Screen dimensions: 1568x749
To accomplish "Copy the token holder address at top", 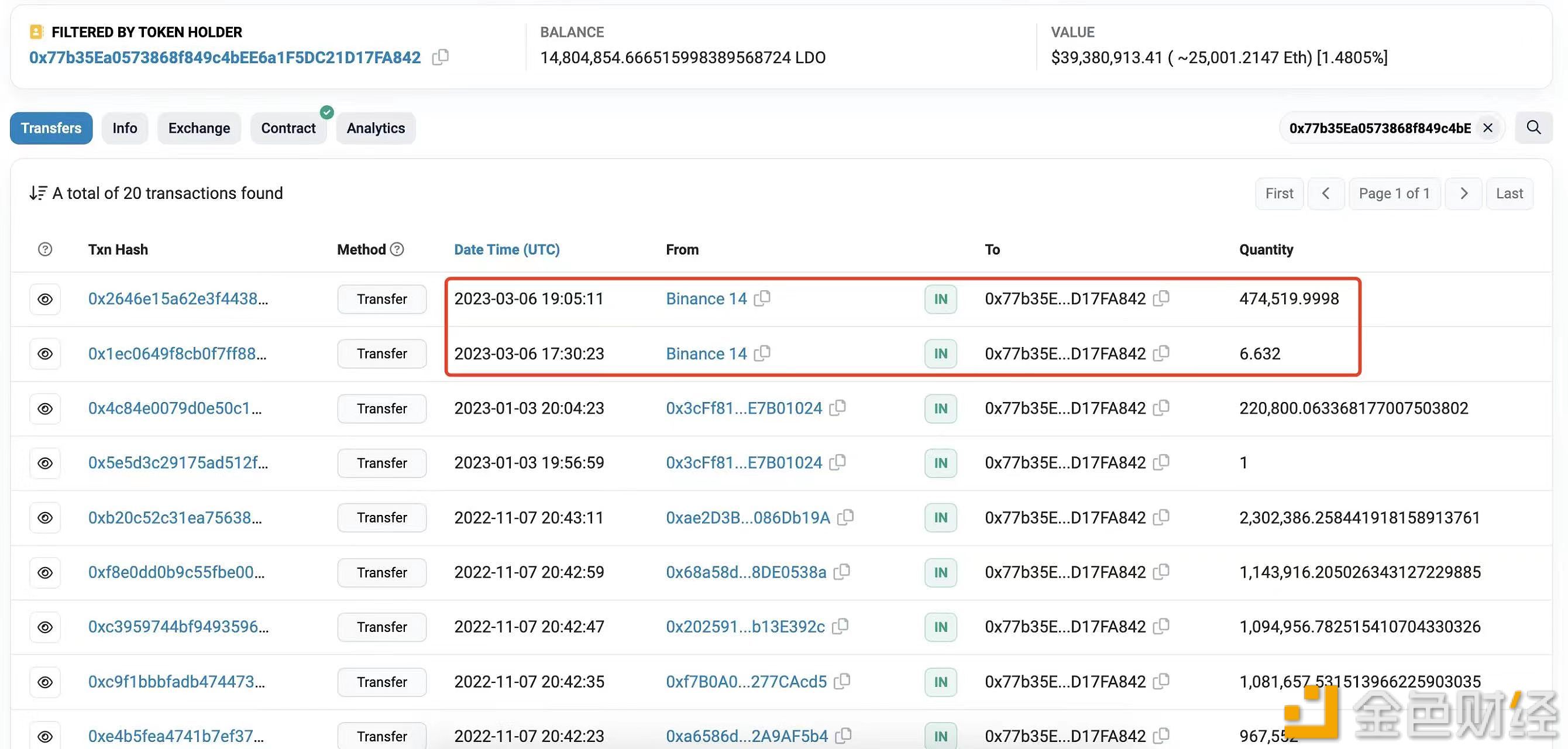I will (x=440, y=57).
